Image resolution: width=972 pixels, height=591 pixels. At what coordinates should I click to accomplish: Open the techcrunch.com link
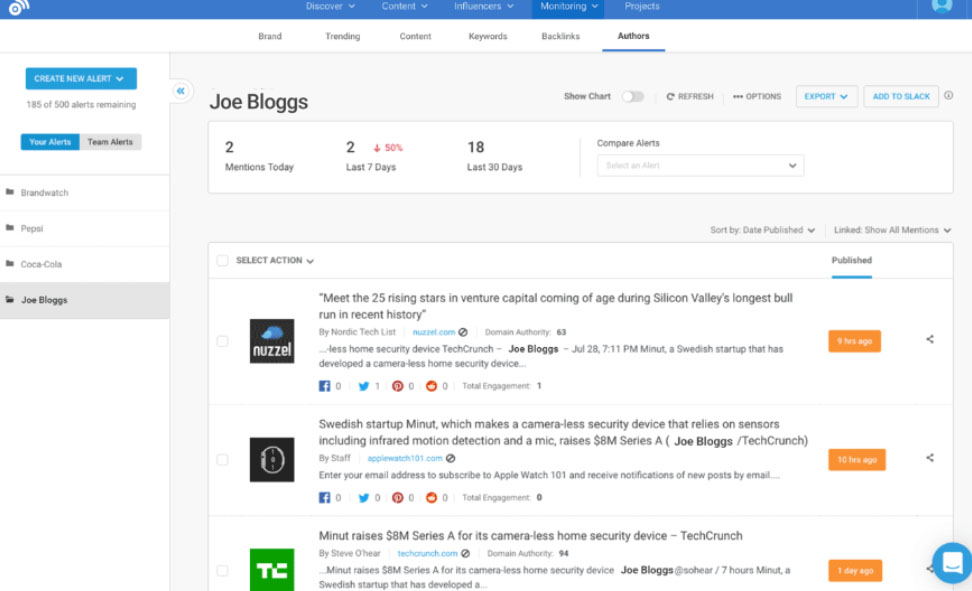pos(427,553)
